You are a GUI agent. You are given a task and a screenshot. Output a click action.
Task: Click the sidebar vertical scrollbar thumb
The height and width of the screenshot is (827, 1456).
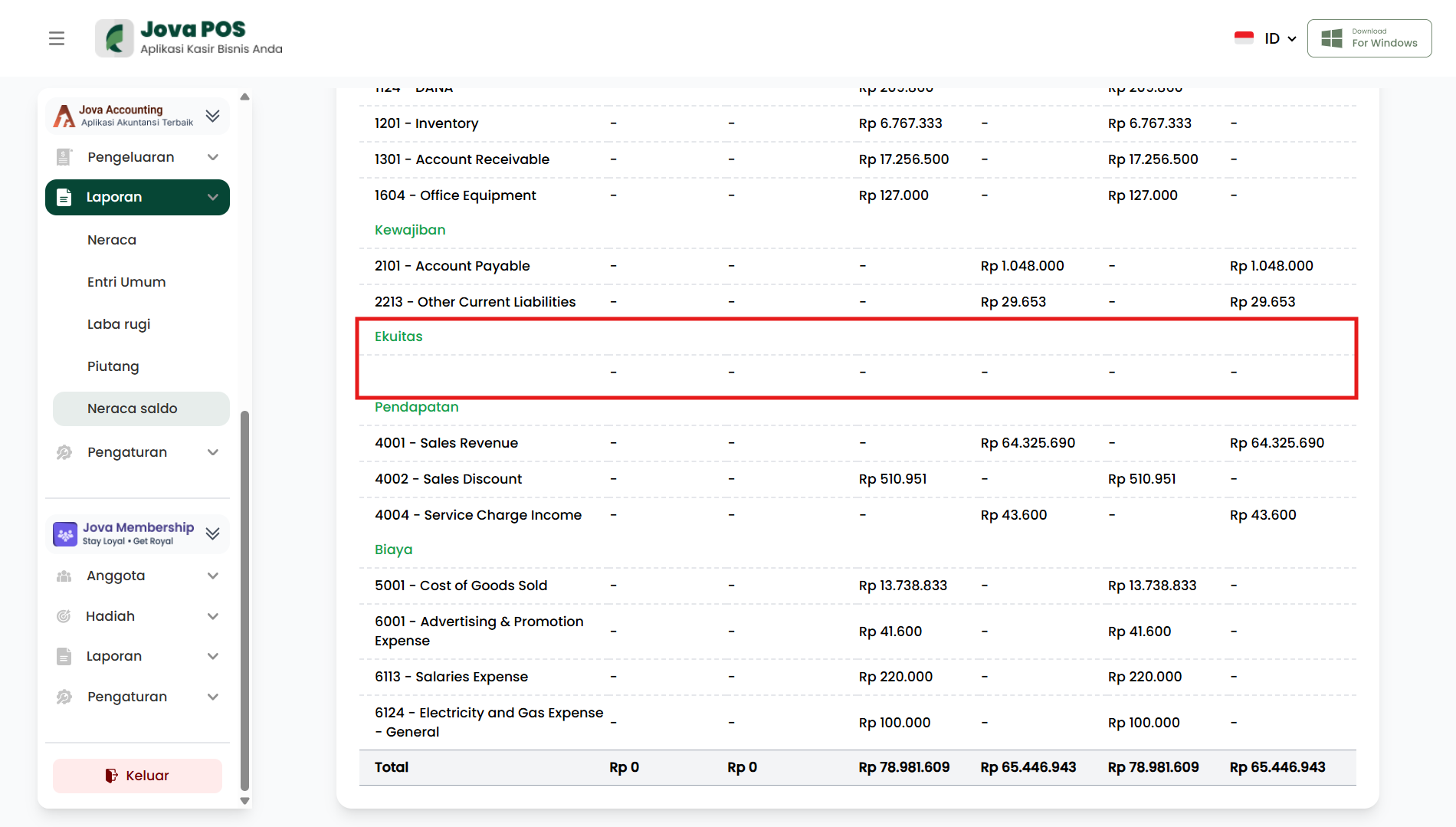tap(244, 598)
